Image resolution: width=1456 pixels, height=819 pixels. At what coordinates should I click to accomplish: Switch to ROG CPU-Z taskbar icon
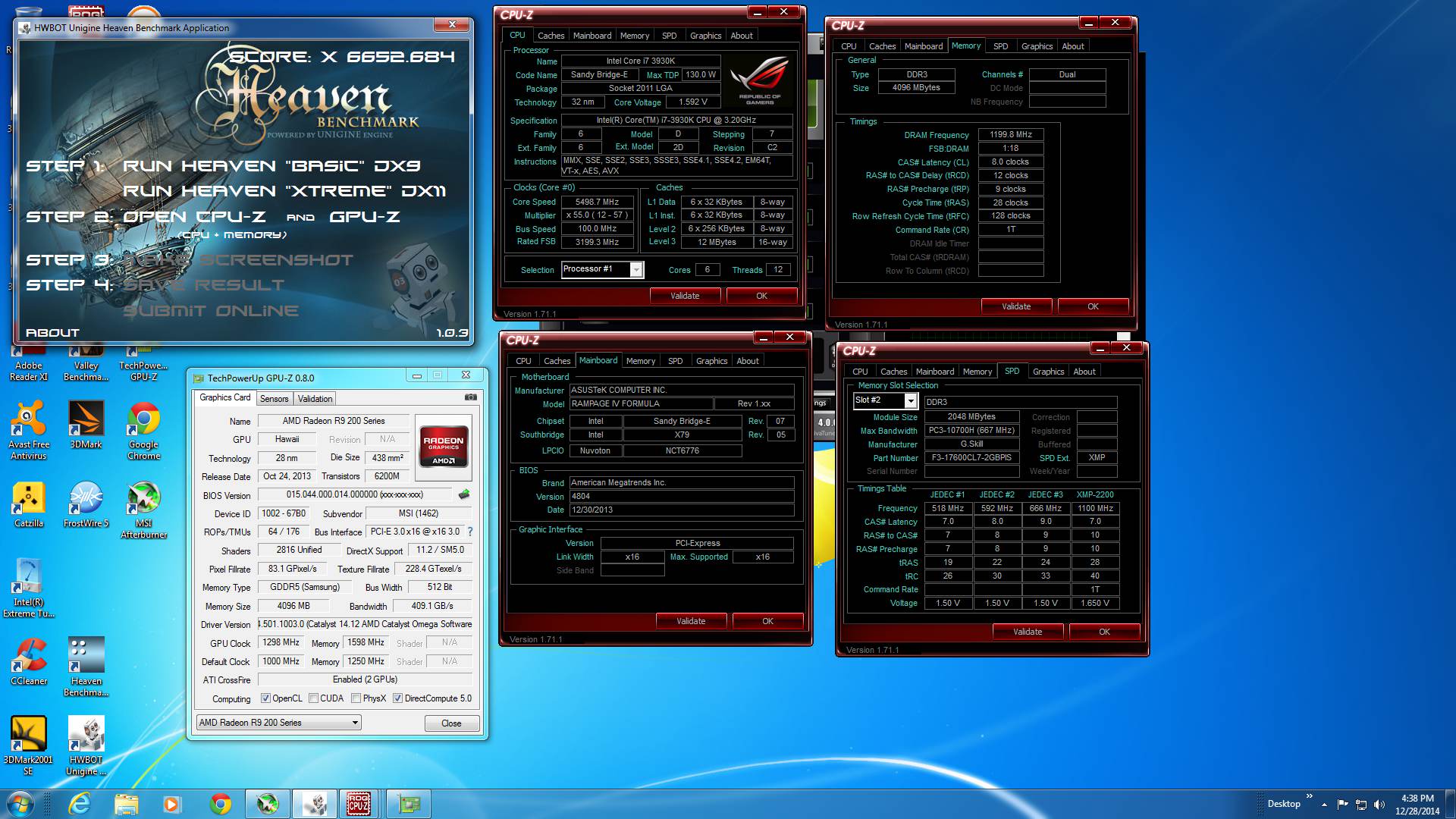tap(358, 804)
